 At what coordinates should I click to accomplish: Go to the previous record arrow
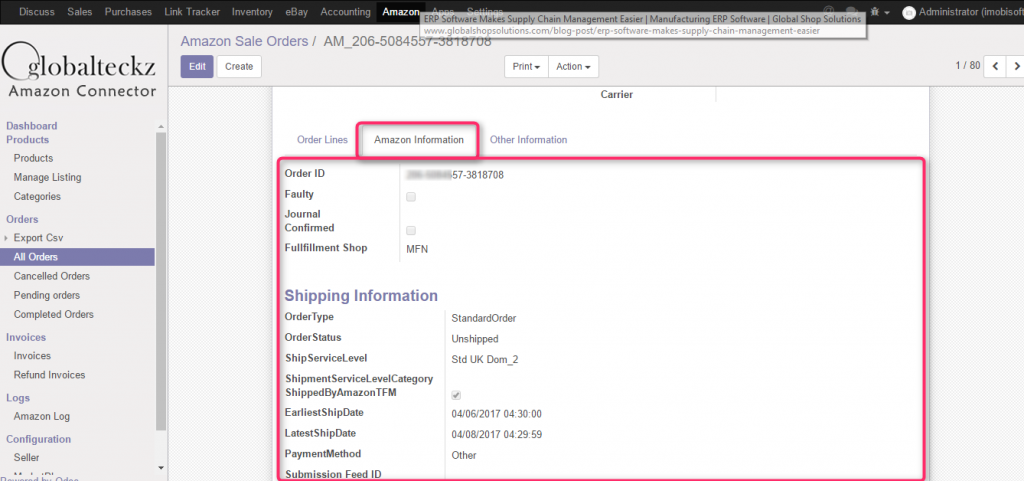995,66
